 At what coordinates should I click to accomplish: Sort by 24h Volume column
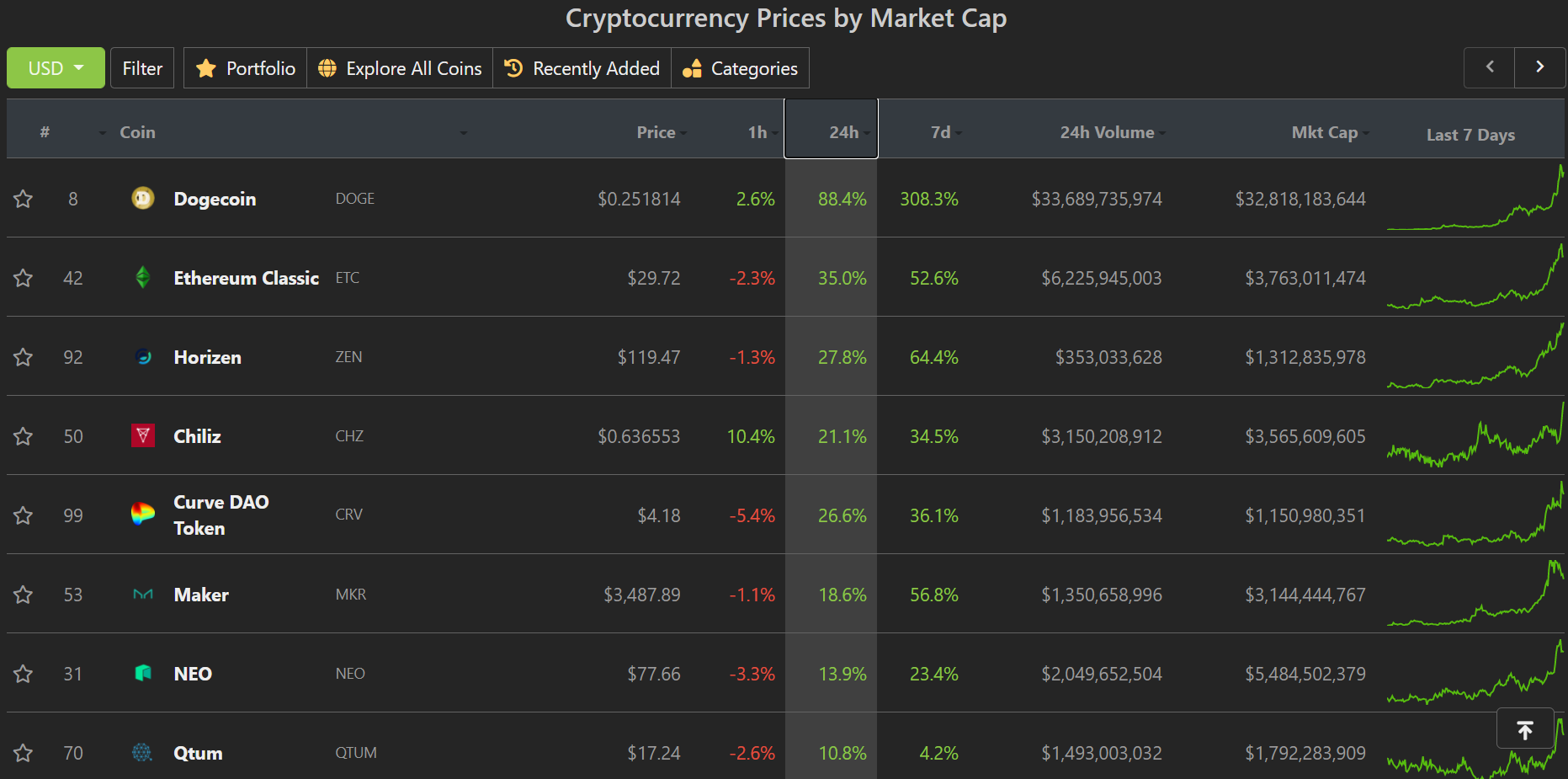(x=1107, y=132)
